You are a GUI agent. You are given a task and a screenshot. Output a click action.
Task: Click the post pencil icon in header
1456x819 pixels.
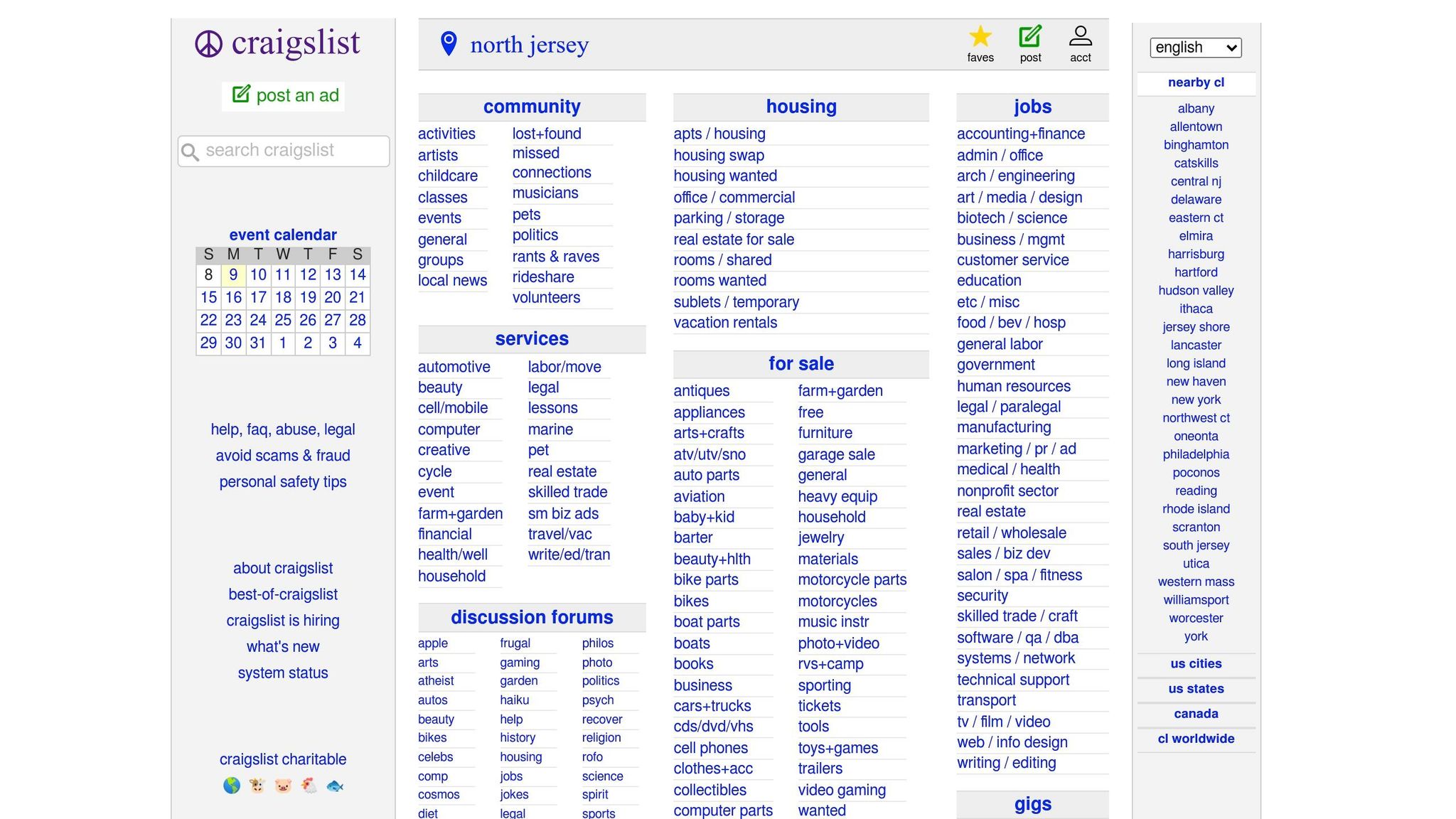(1030, 37)
